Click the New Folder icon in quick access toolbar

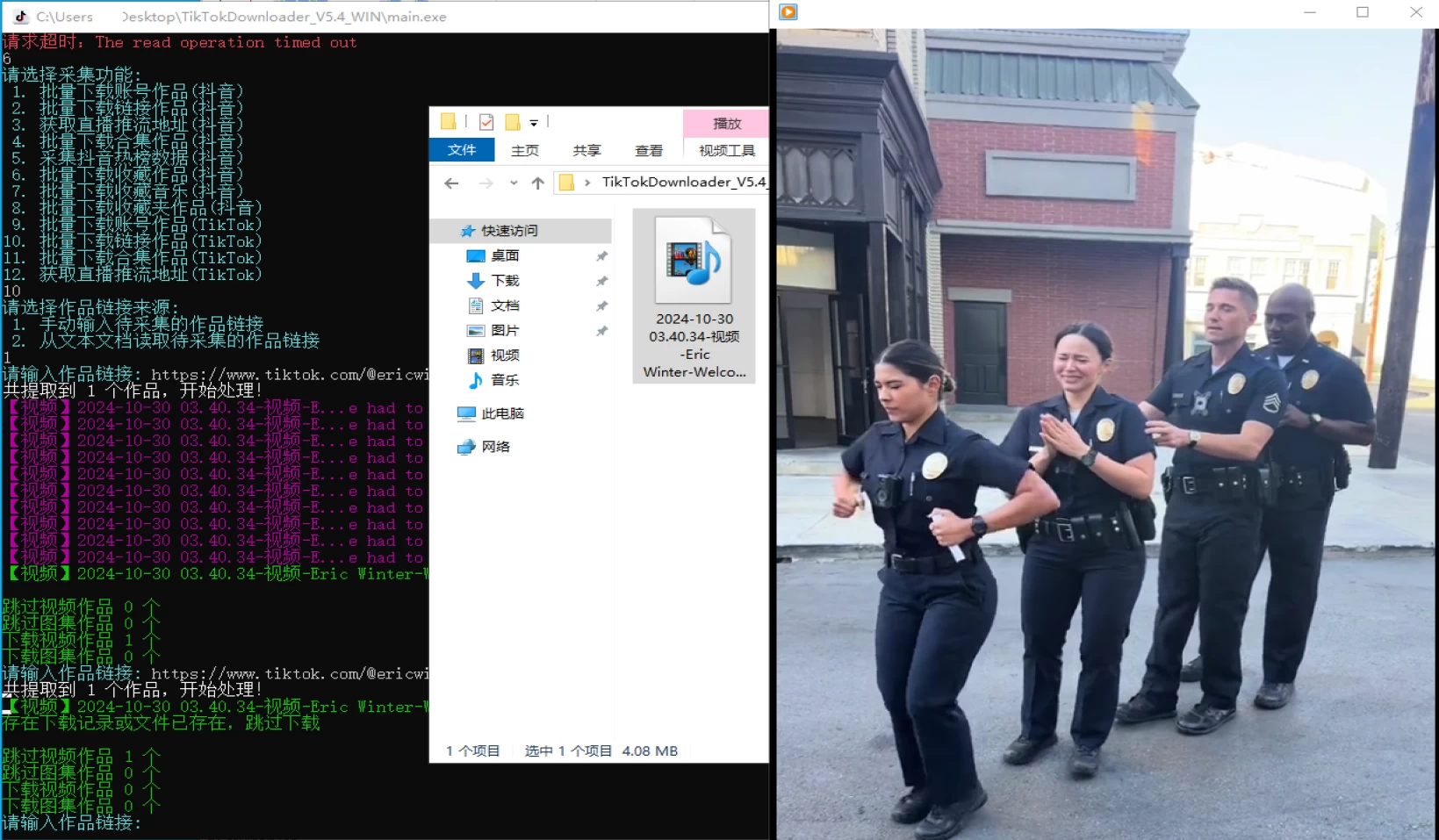pos(513,122)
